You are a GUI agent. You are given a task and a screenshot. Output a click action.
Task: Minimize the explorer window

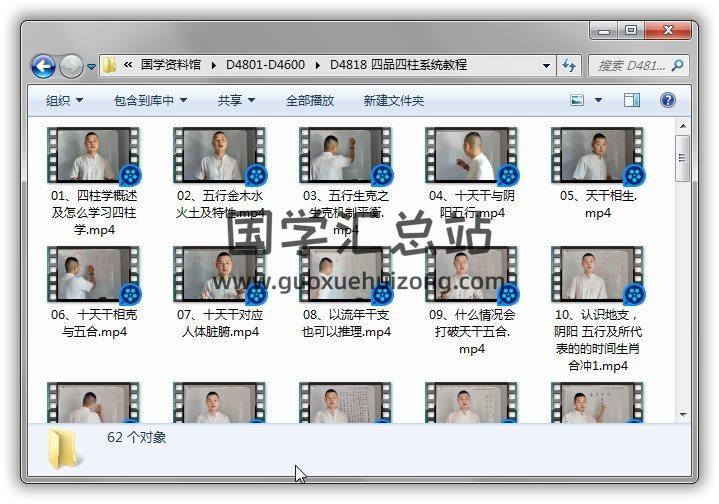click(x=604, y=31)
